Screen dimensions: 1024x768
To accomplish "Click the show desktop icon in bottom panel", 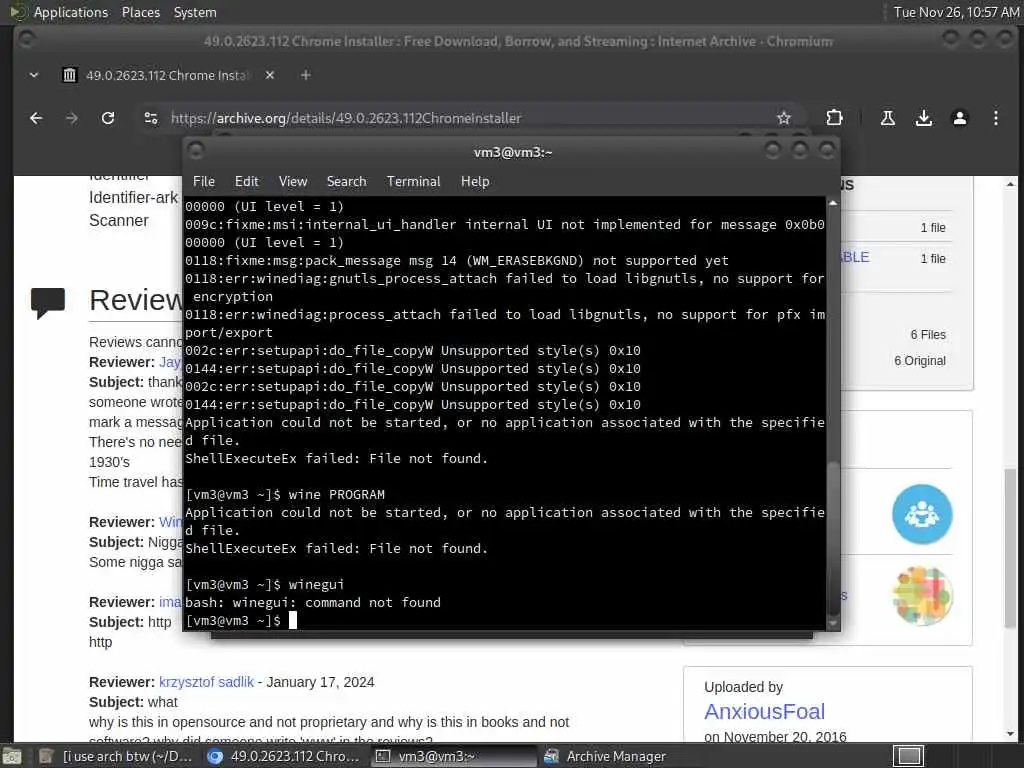I will tap(12, 756).
